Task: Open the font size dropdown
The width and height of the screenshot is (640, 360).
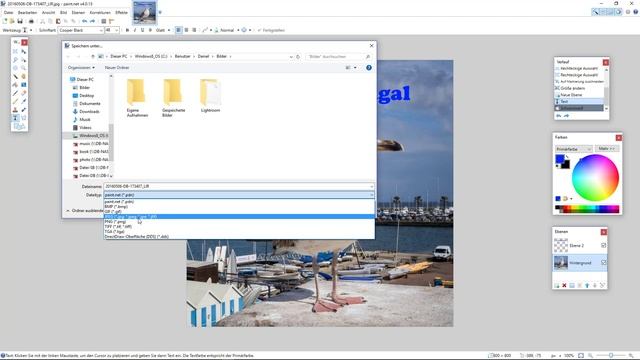Action: click(117, 30)
